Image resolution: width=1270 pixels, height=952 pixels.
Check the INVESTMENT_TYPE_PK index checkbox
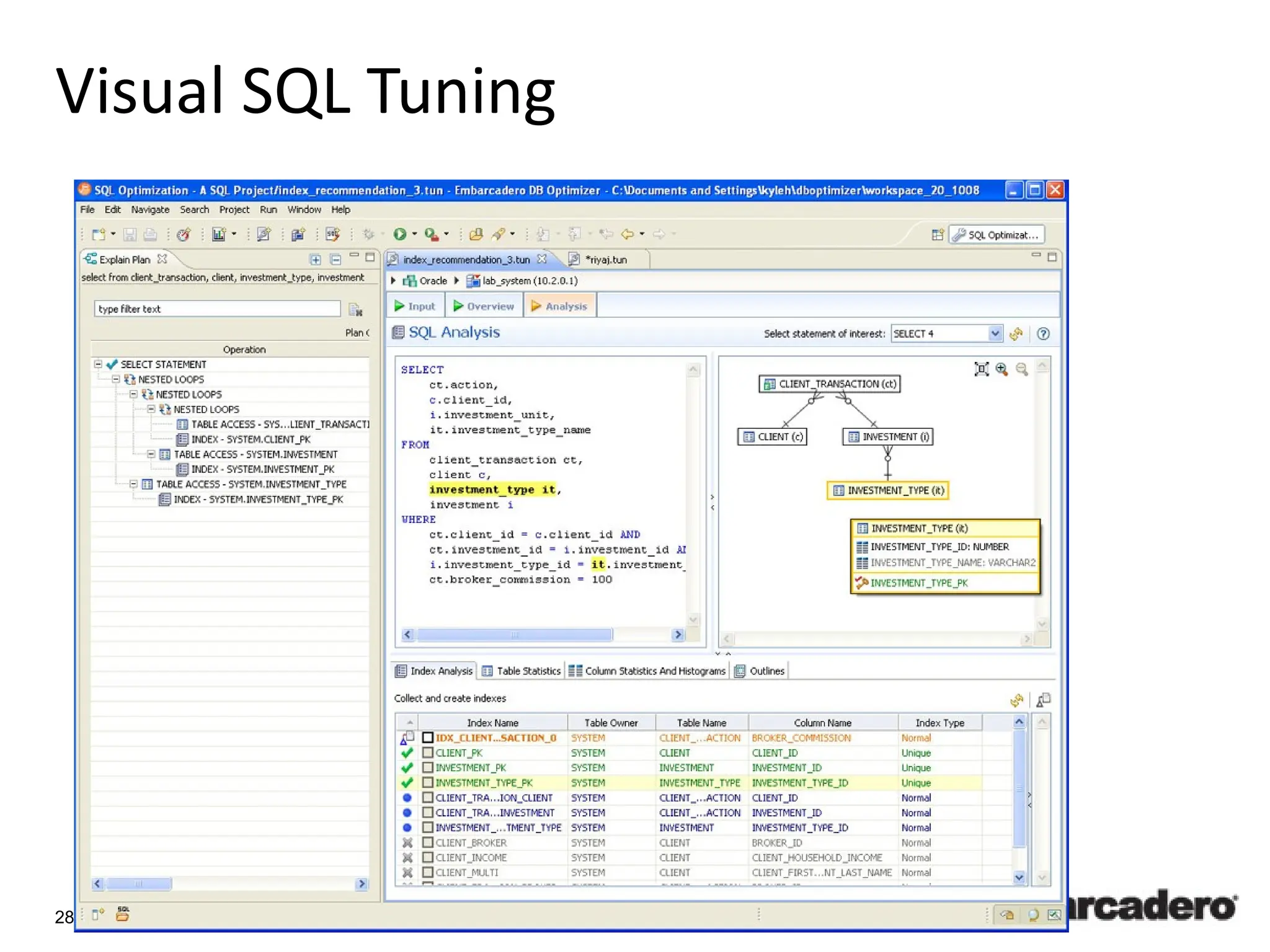[x=428, y=782]
